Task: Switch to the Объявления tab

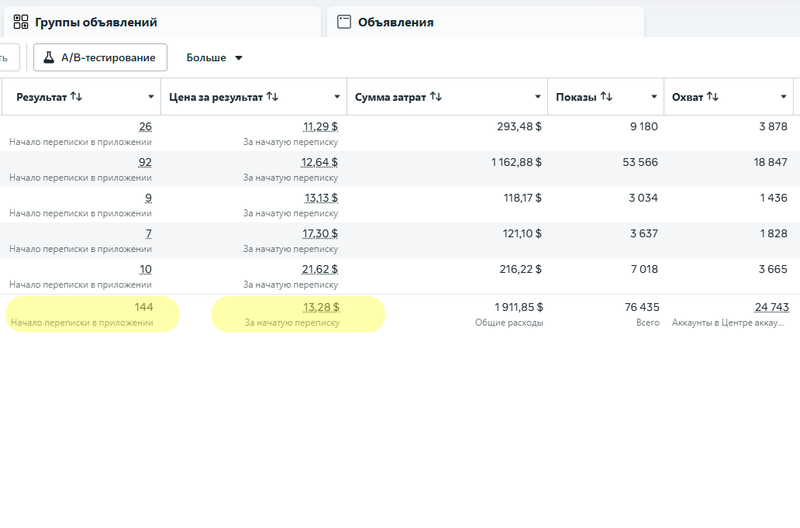Action: coord(395,22)
